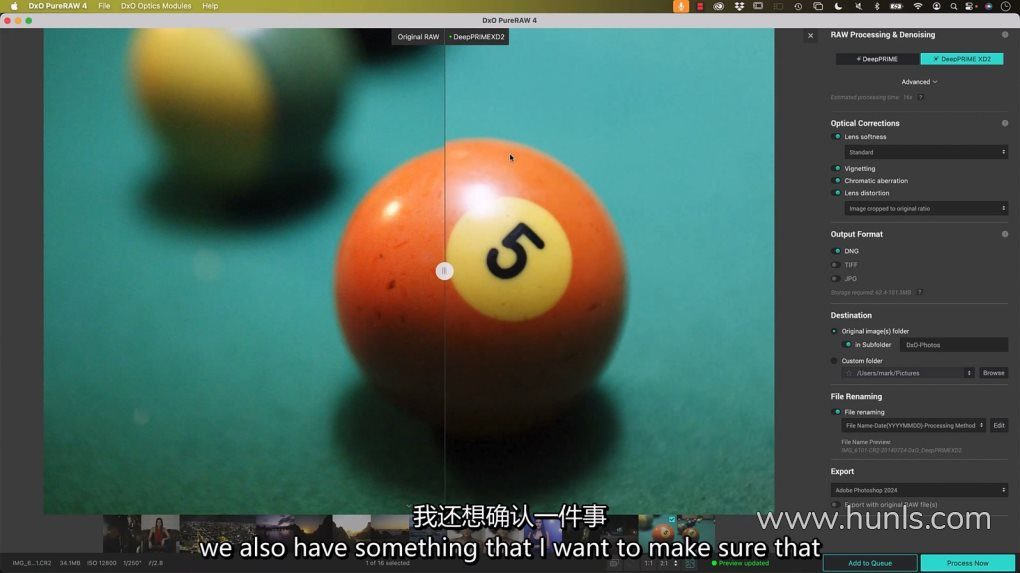Click the compare view icon in the bottom bar
This screenshot has height=573, width=1020.
[x=613, y=563]
